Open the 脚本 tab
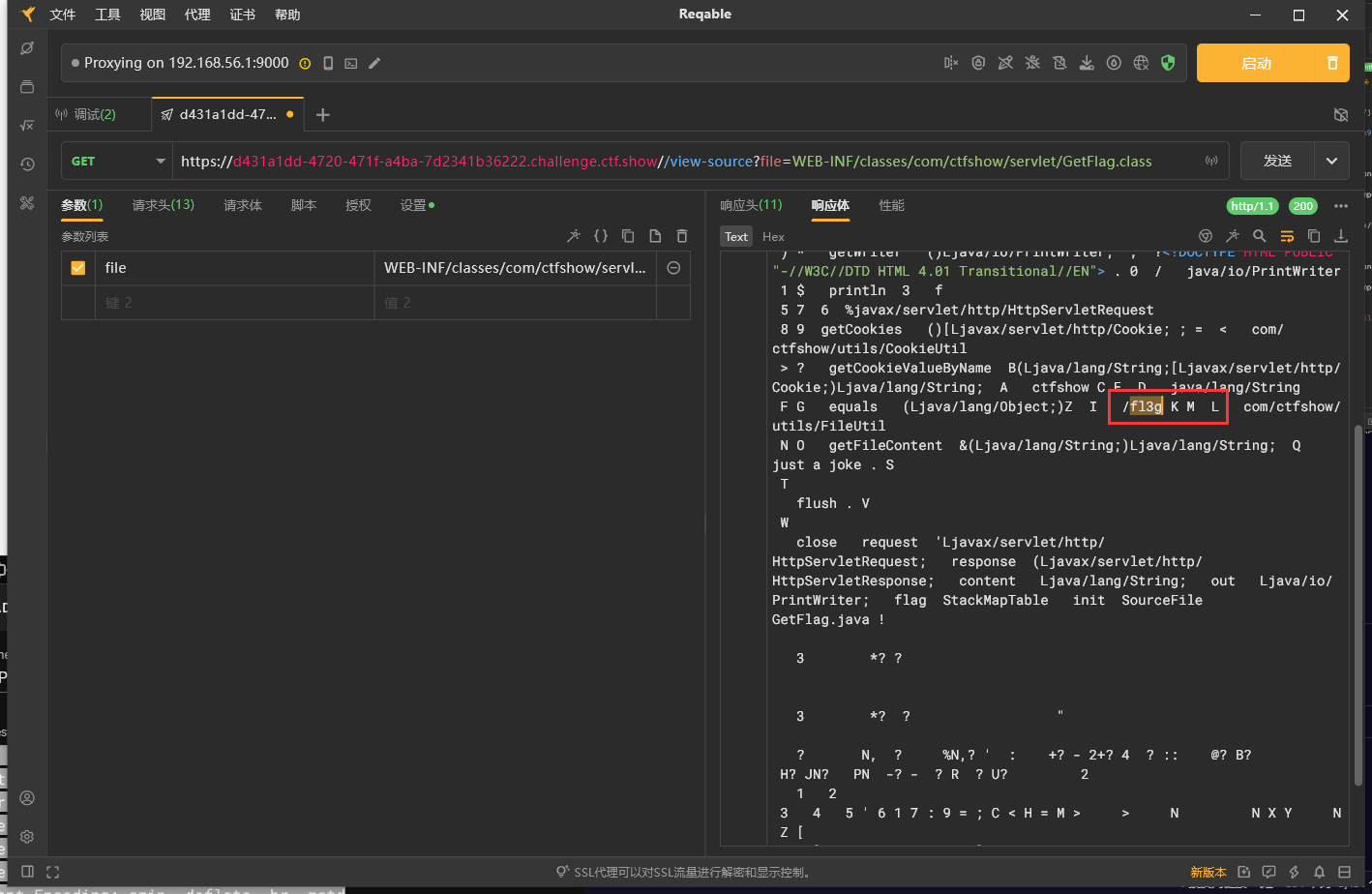 [304, 205]
